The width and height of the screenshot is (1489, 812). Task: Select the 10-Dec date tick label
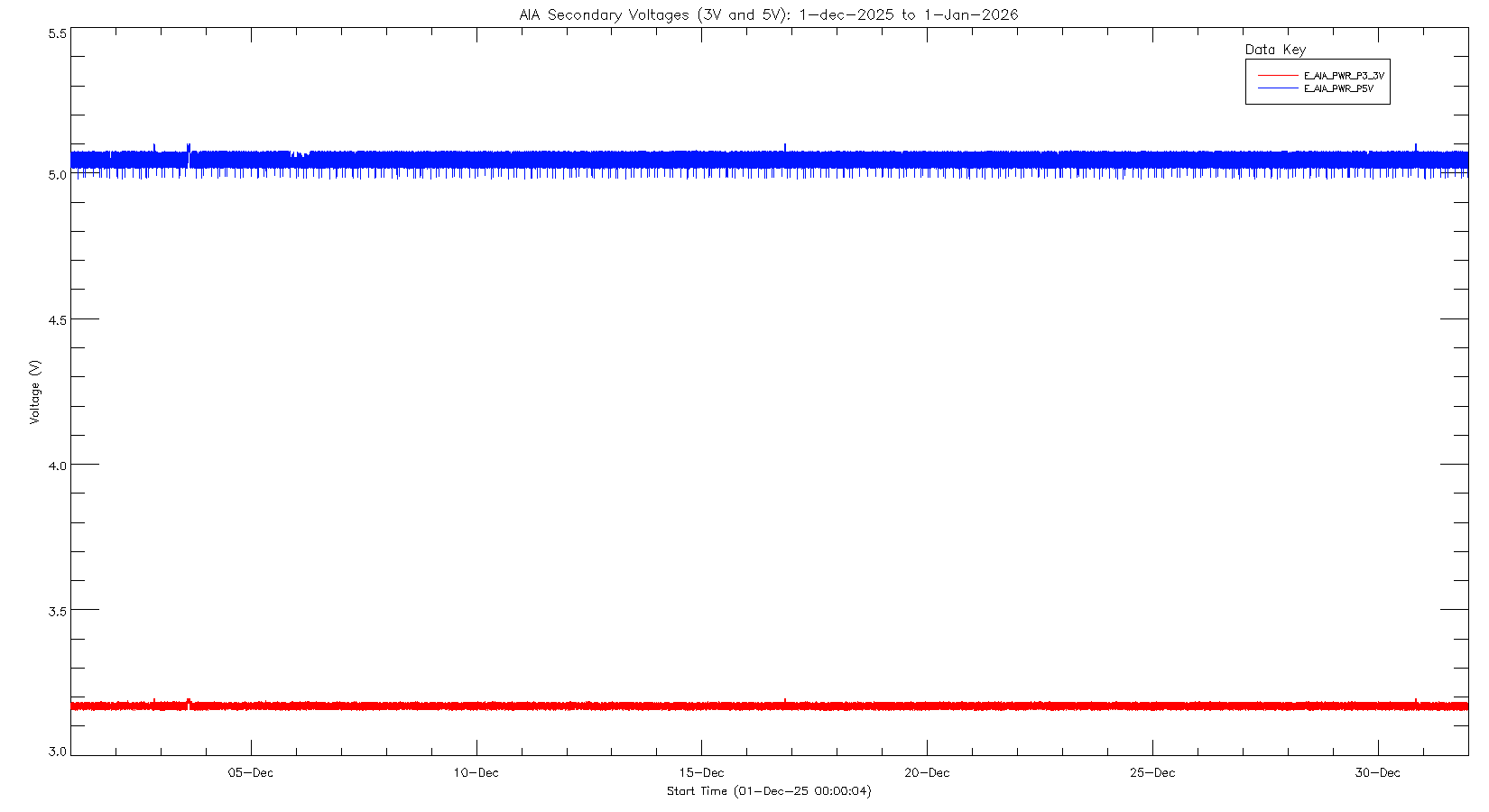[x=476, y=772]
